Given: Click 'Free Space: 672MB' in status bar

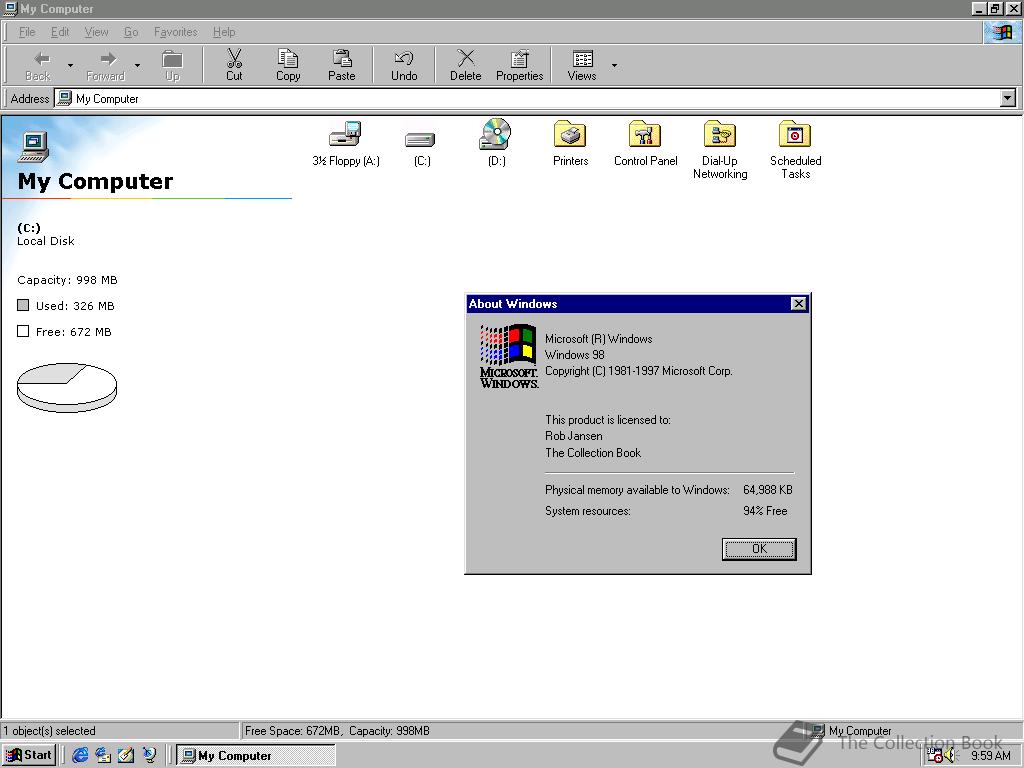Looking at the screenshot, I should [x=293, y=731].
